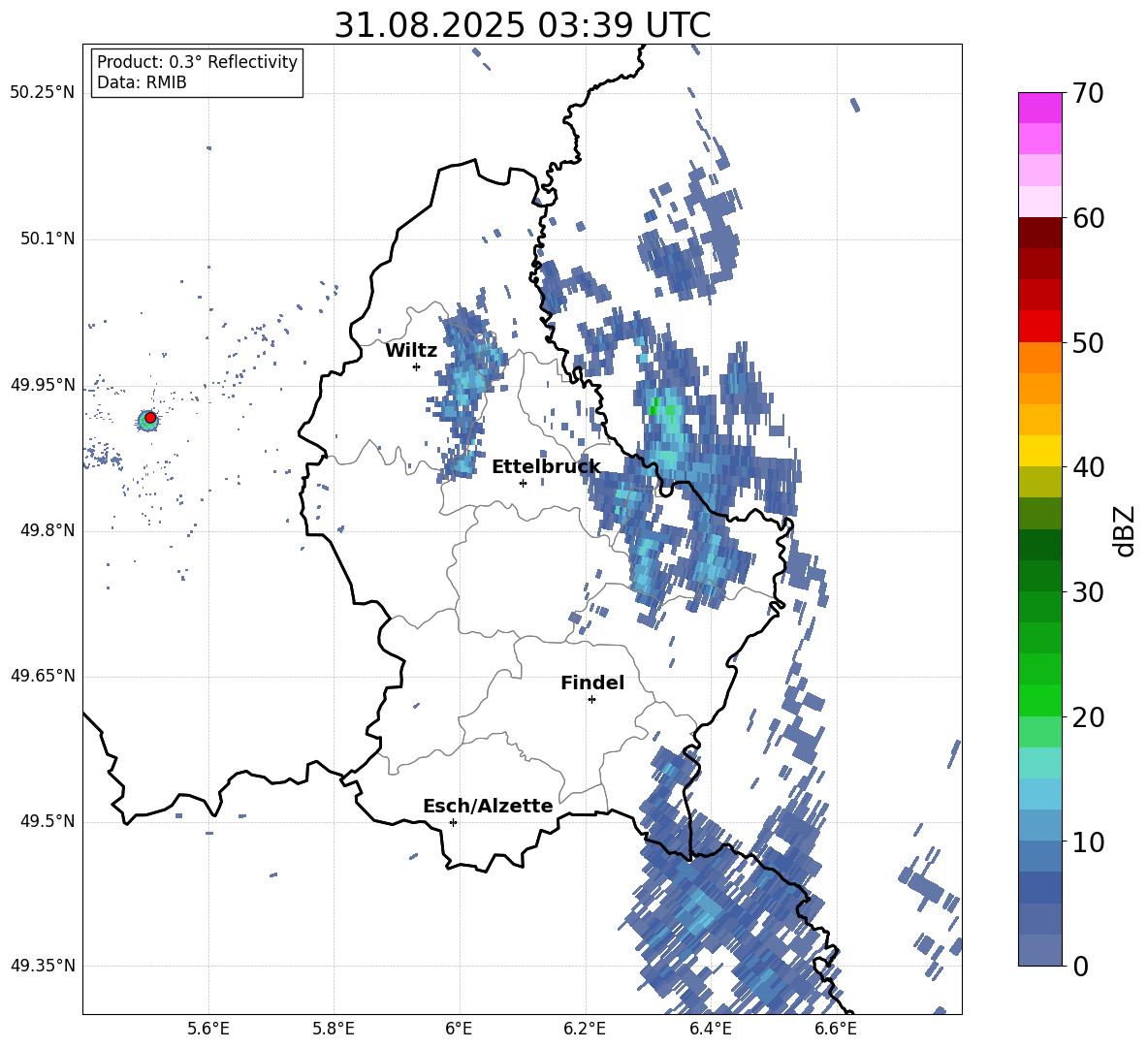The height and width of the screenshot is (1048, 1148).
Task: Click the colorbar tick value 30
Action: pos(1088,592)
